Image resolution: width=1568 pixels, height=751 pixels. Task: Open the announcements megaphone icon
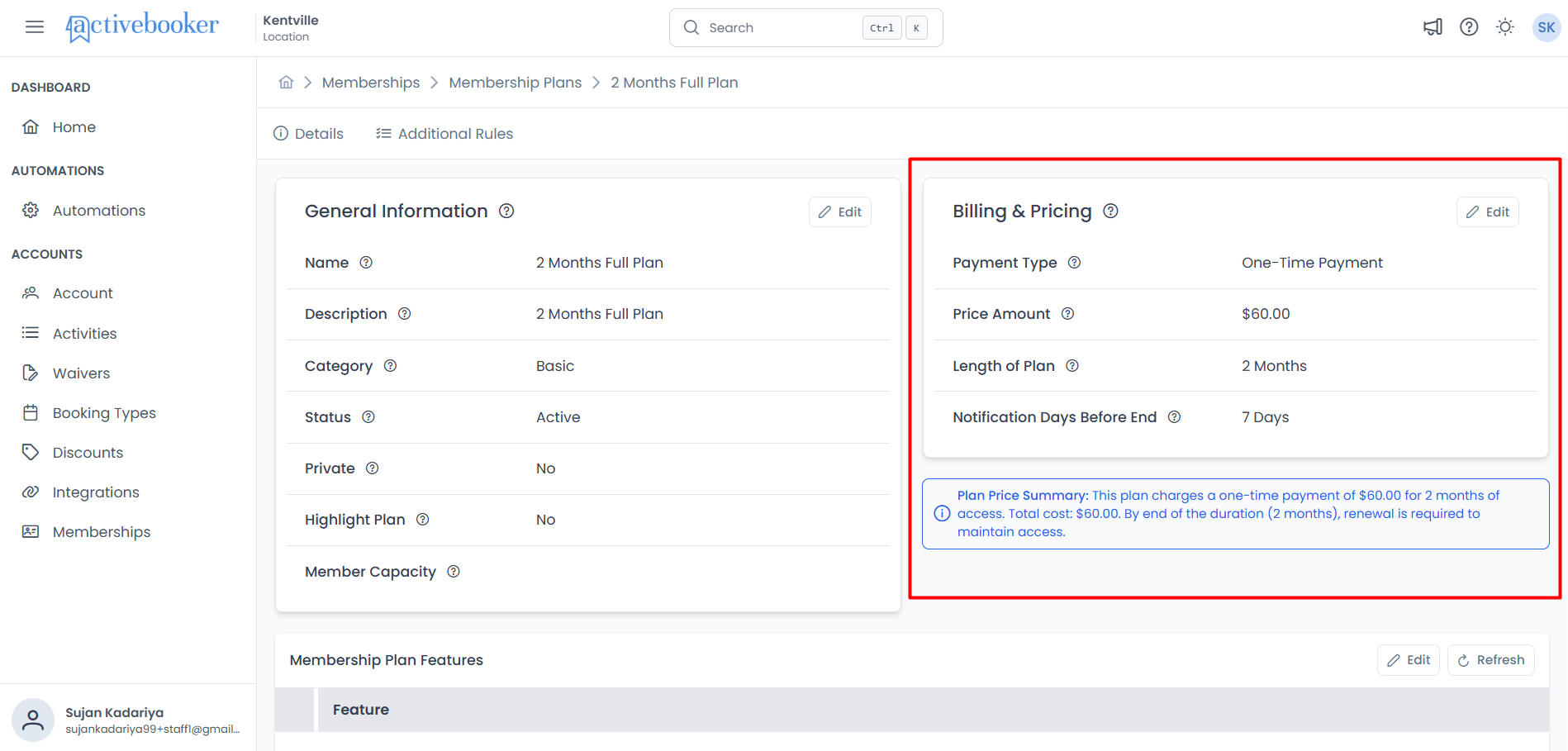tap(1433, 27)
